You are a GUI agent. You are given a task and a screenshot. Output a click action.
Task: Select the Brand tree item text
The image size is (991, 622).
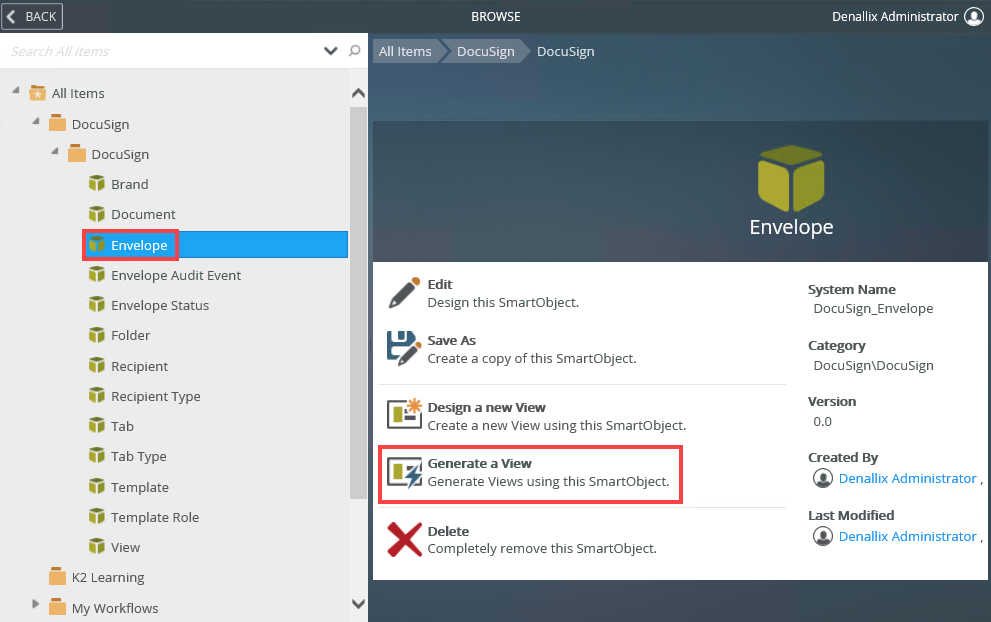tap(130, 184)
